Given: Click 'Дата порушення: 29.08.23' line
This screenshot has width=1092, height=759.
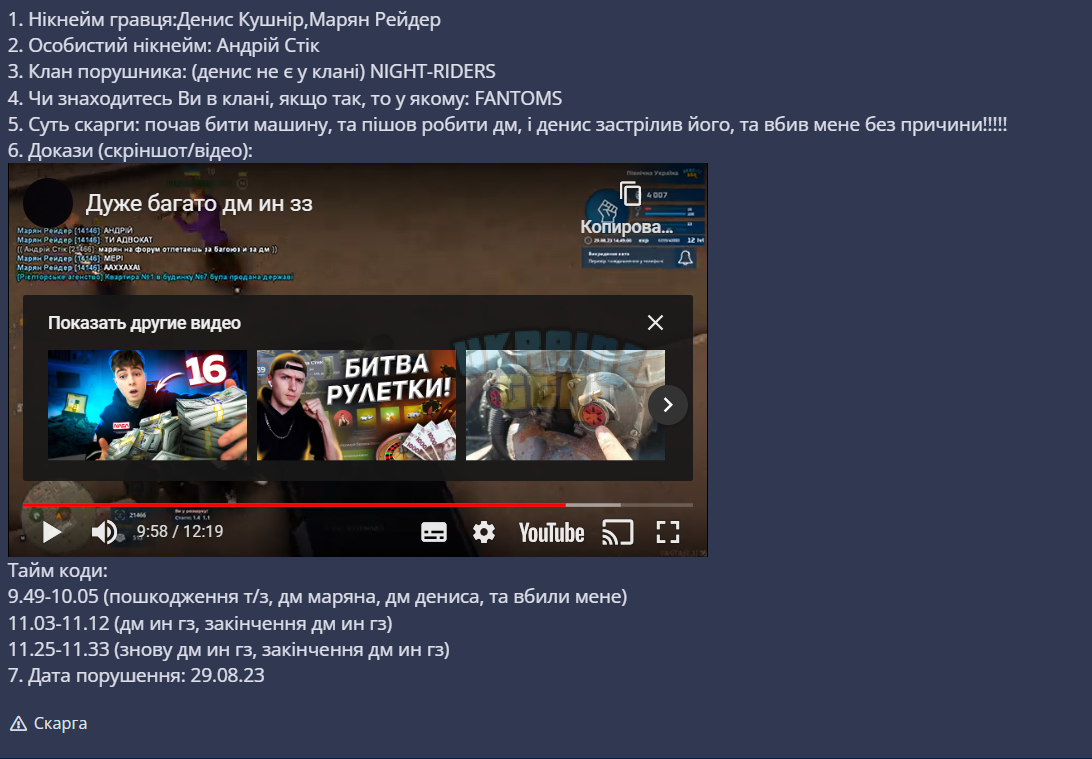Looking at the screenshot, I should pyautogui.click(x=136, y=675).
